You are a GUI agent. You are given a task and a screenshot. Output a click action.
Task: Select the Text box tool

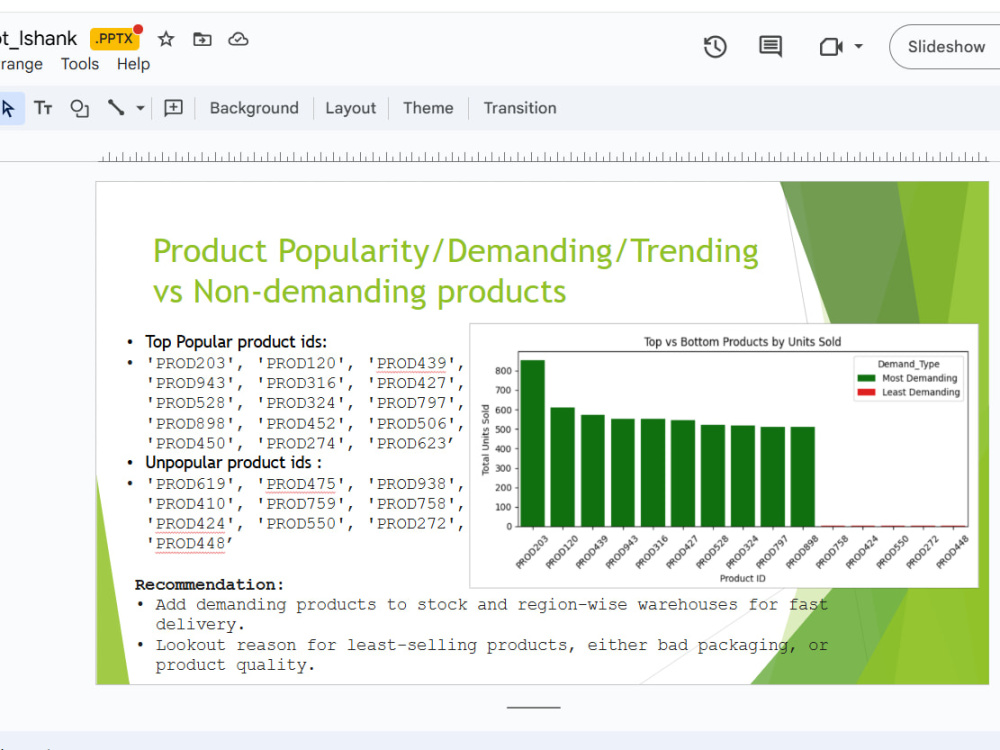tap(43, 108)
